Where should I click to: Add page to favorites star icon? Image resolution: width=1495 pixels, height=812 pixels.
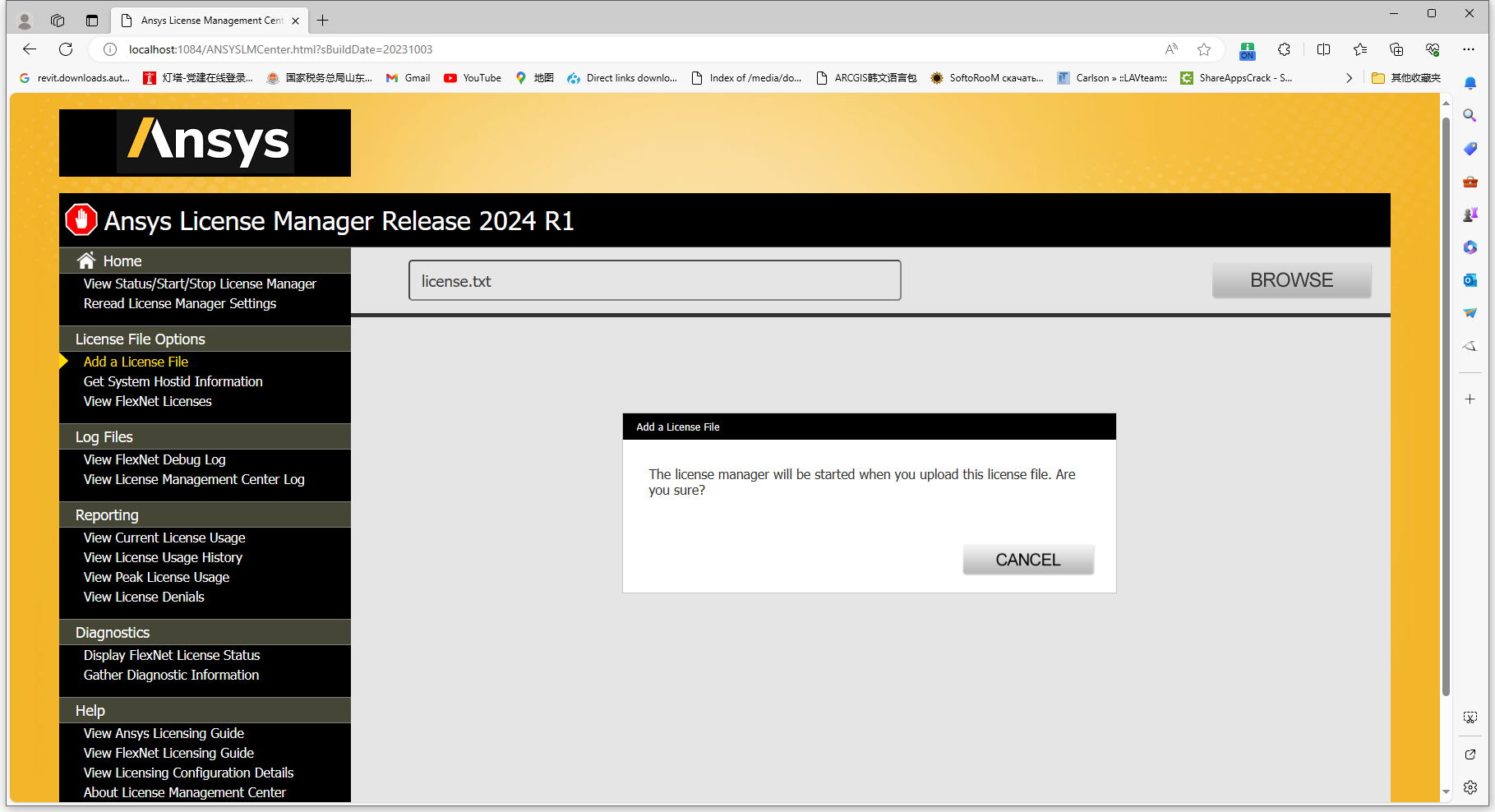pyautogui.click(x=1204, y=49)
